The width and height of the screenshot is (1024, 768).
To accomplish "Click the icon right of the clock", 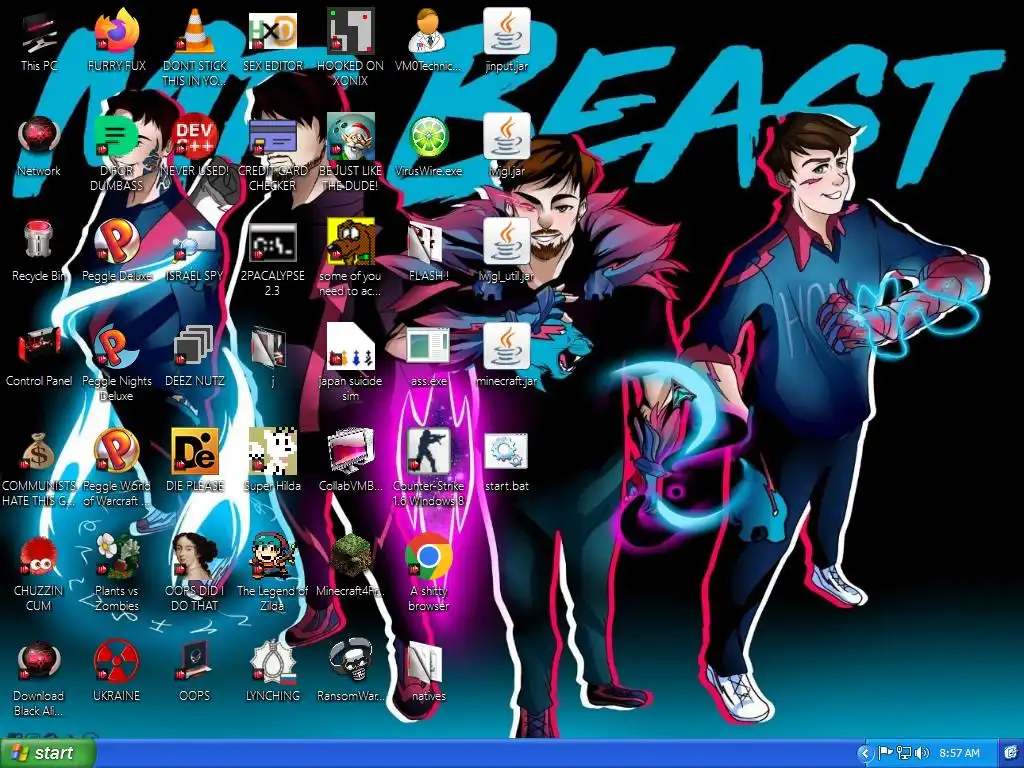I will click(x=1012, y=754).
